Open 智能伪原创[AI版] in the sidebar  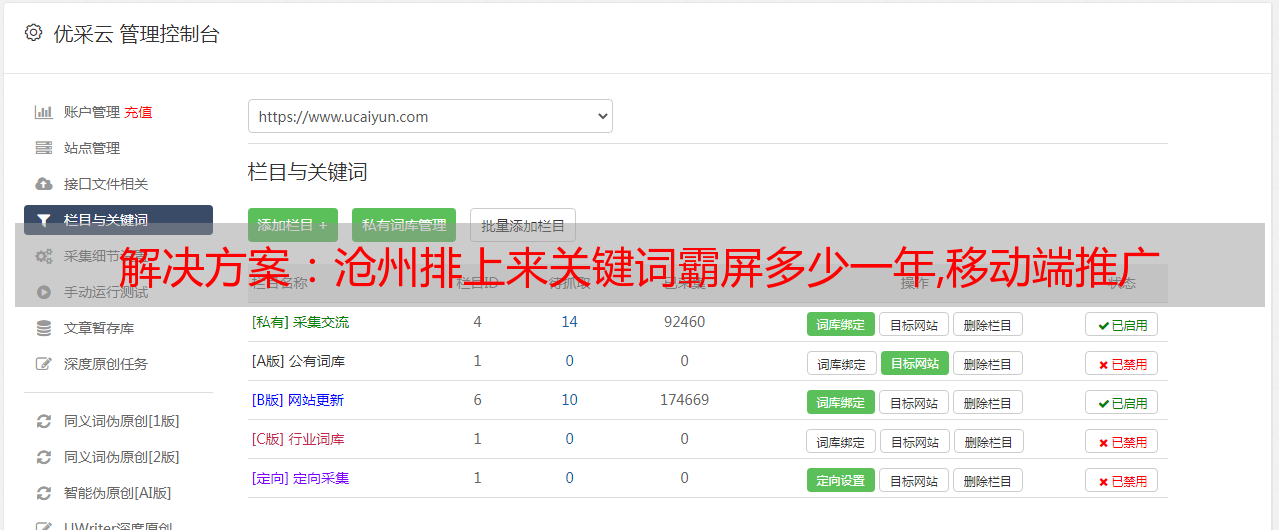(x=118, y=493)
